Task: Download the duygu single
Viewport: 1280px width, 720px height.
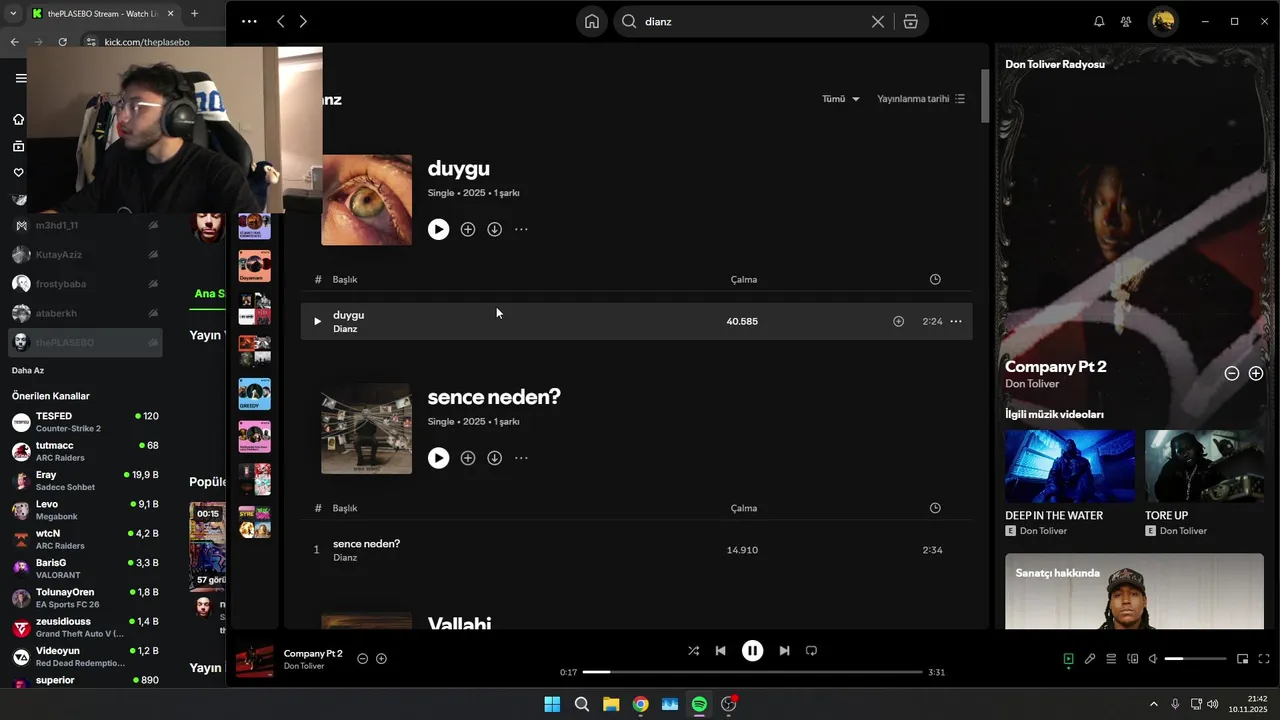Action: pyautogui.click(x=494, y=229)
